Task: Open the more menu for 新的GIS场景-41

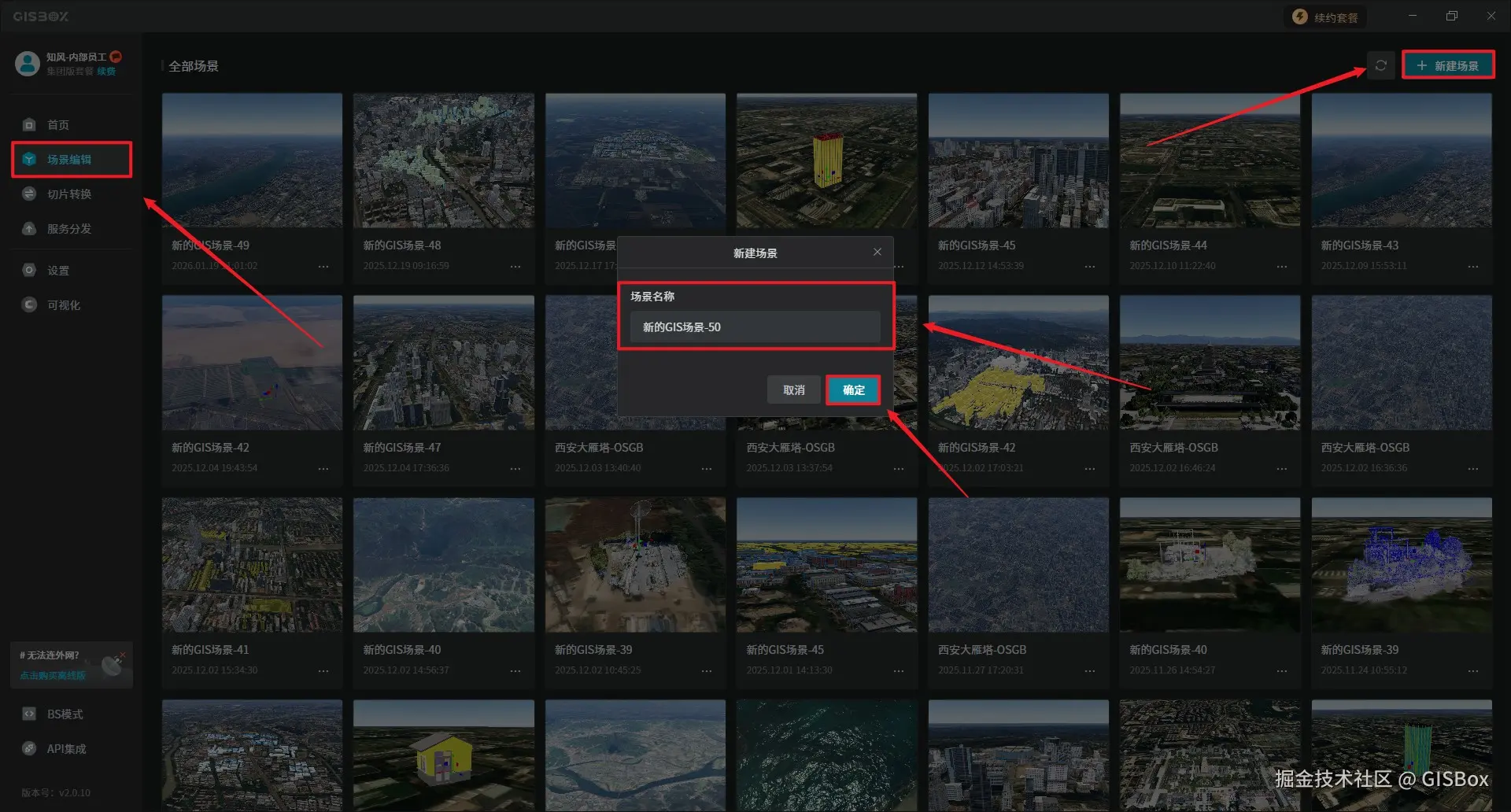Action: (323, 671)
